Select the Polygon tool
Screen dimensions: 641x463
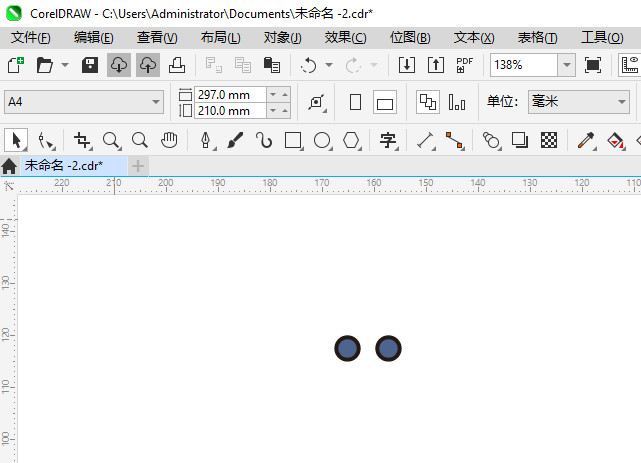pyautogui.click(x=351, y=141)
